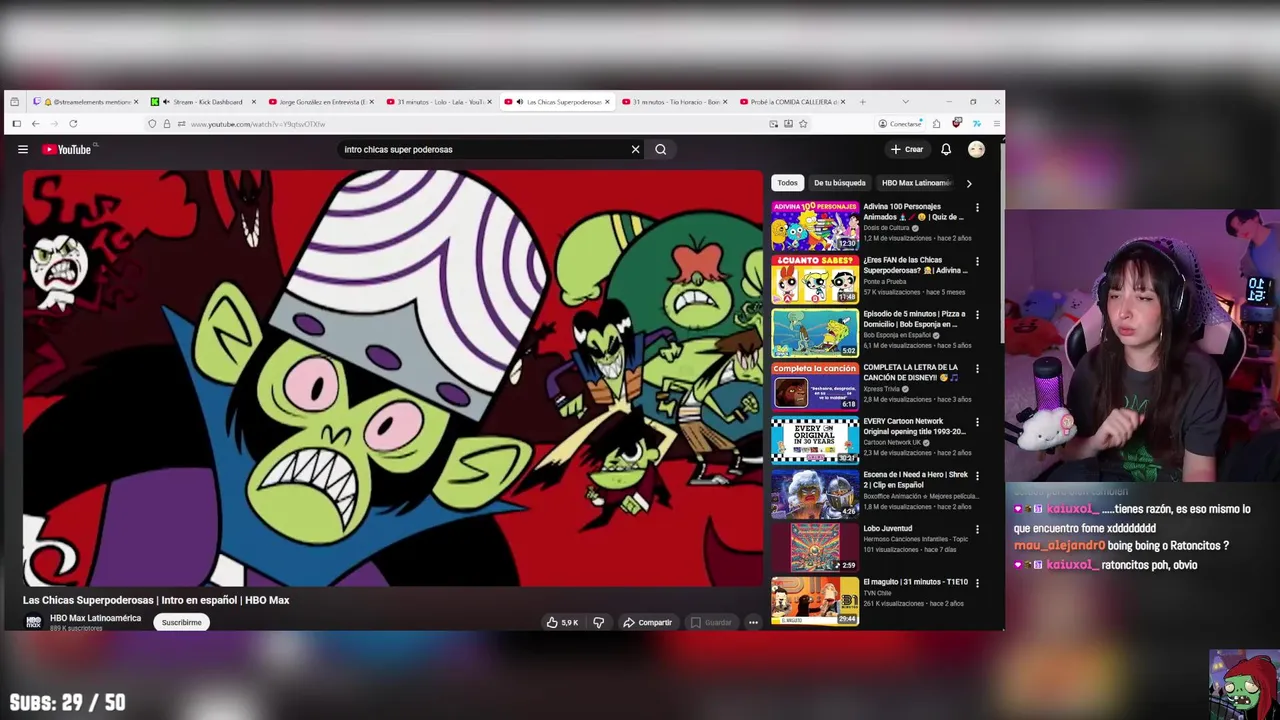Click the Crear button
The width and height of the screenshot is (1280, 720).
(x=907, y=149)
